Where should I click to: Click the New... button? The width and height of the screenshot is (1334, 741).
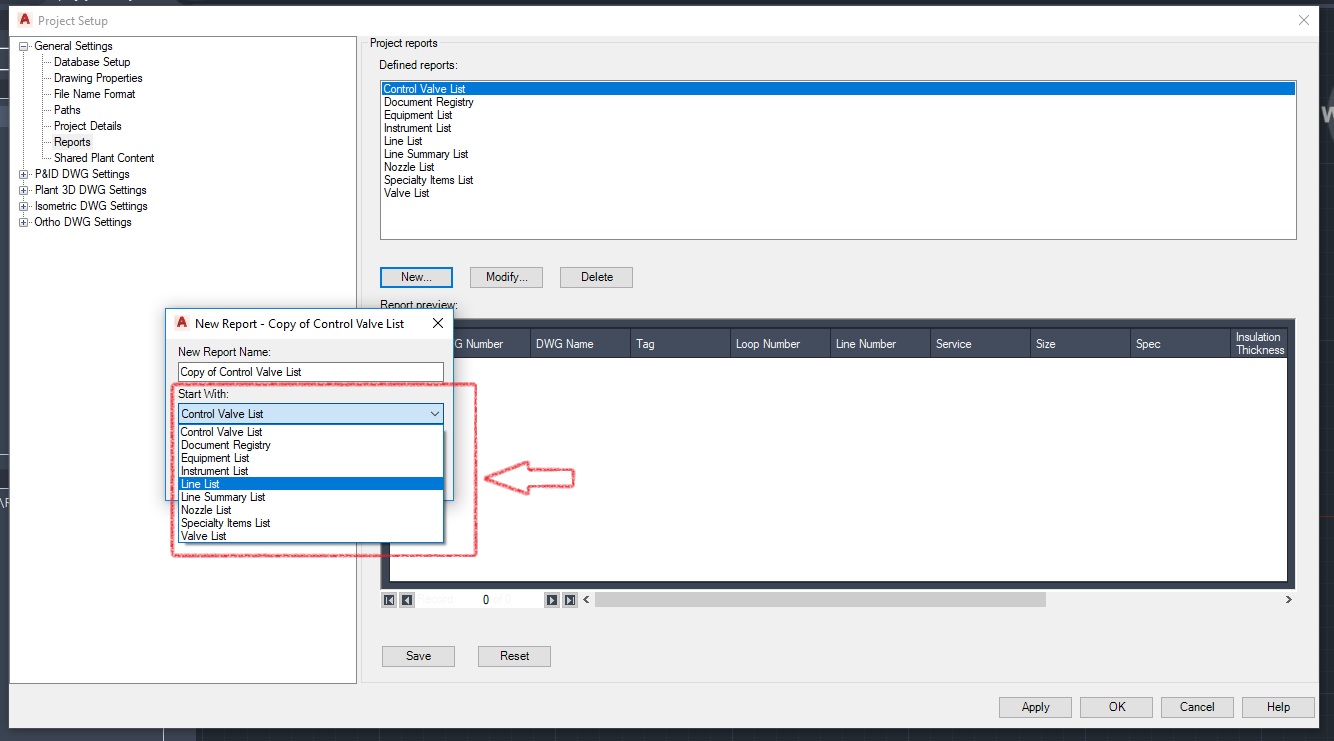point(416,277)
